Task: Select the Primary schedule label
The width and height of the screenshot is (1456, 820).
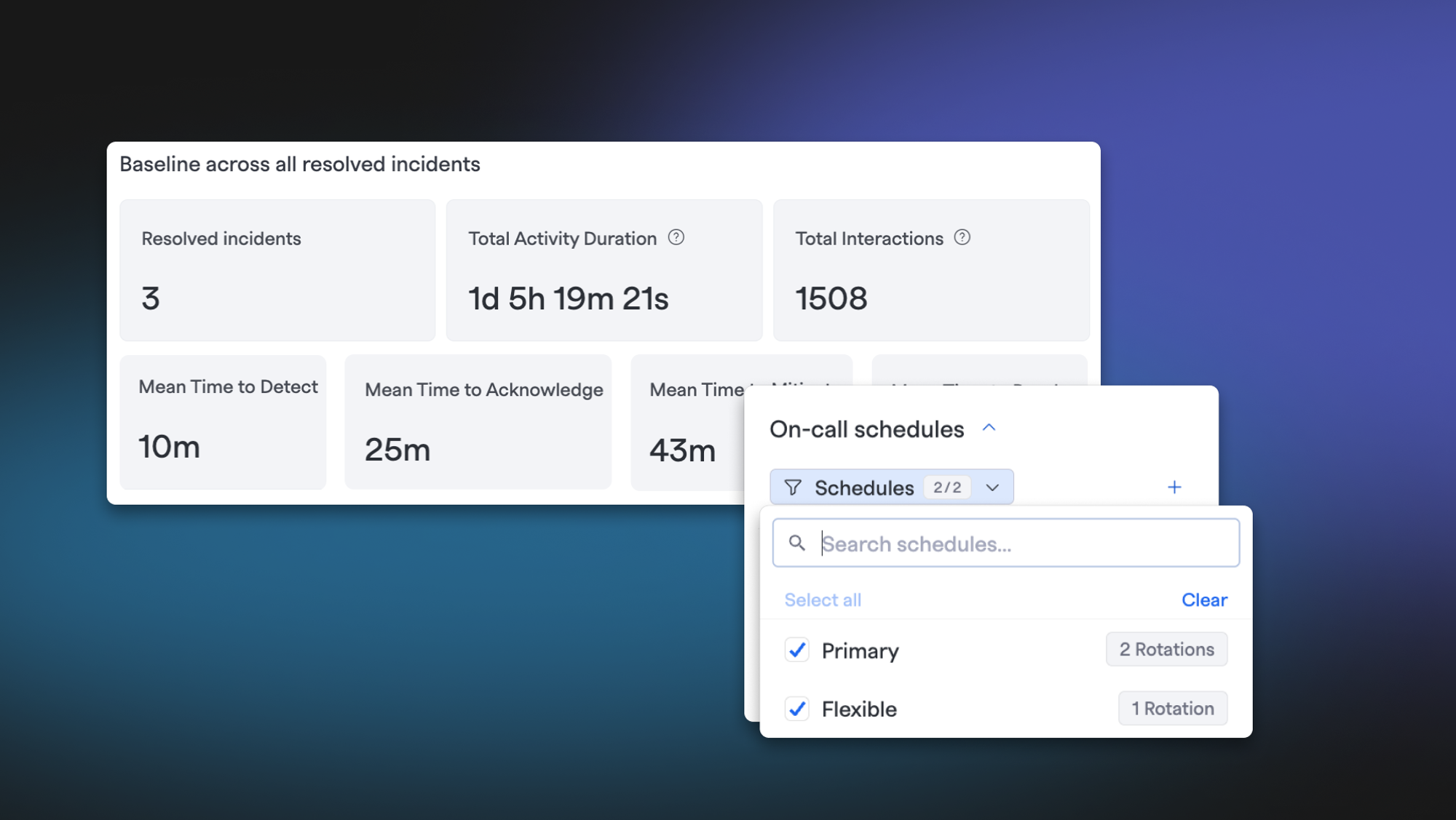Action: (860, 650)
